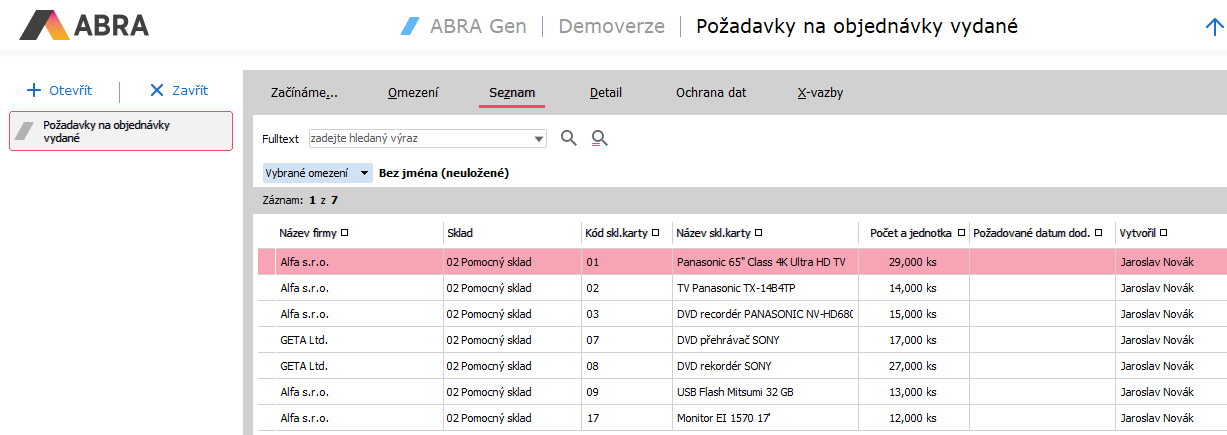1227x435 pixels.
Task: Select the Seznam tab
Action: point(512,92)
